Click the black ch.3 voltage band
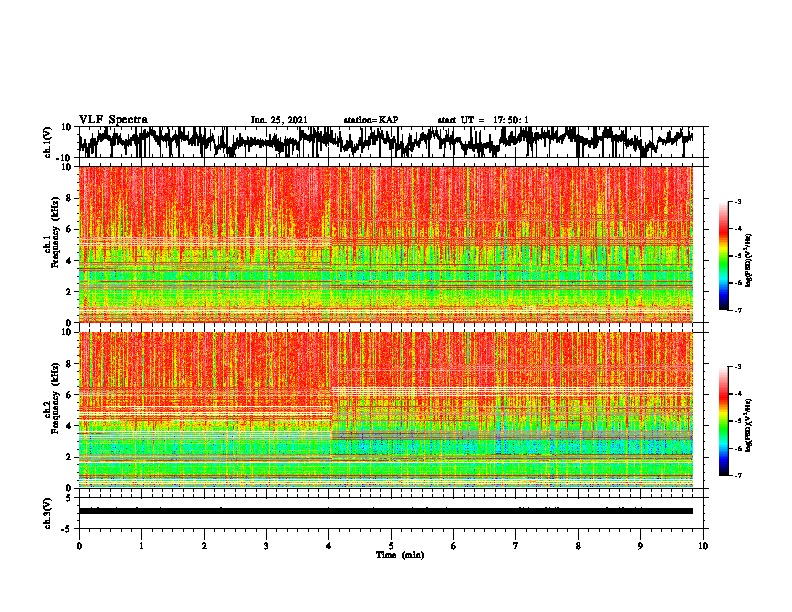Image resolution: width=792 pixels, height=612 pixels. [x=385, y=511]
